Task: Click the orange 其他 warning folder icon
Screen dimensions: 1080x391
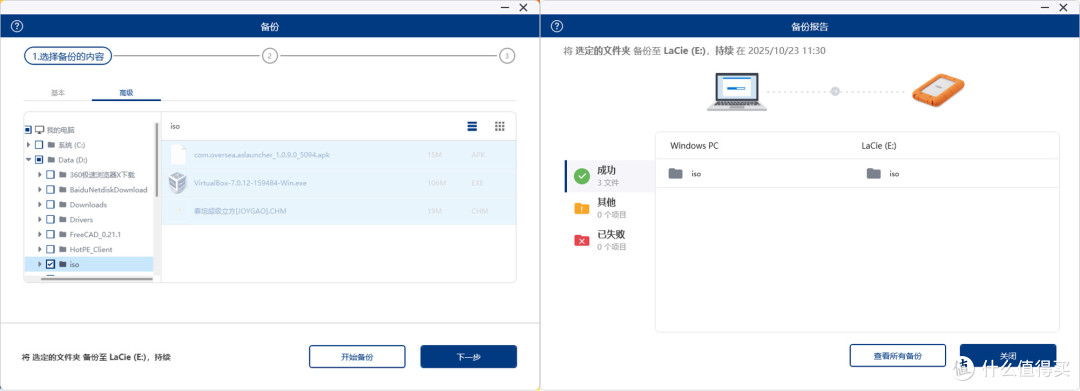Action: [582, 209]
